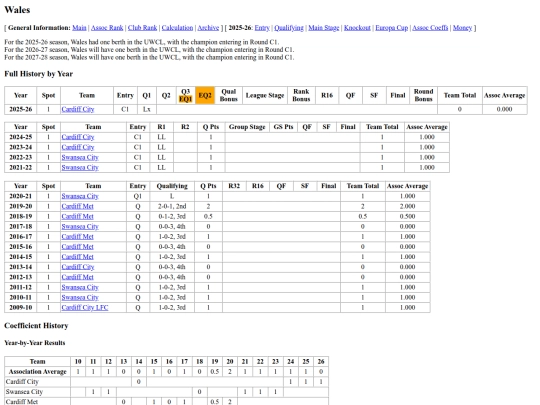Select the R32 column header
The height and width of the screenshot is (405, 540).
point(234,186)
